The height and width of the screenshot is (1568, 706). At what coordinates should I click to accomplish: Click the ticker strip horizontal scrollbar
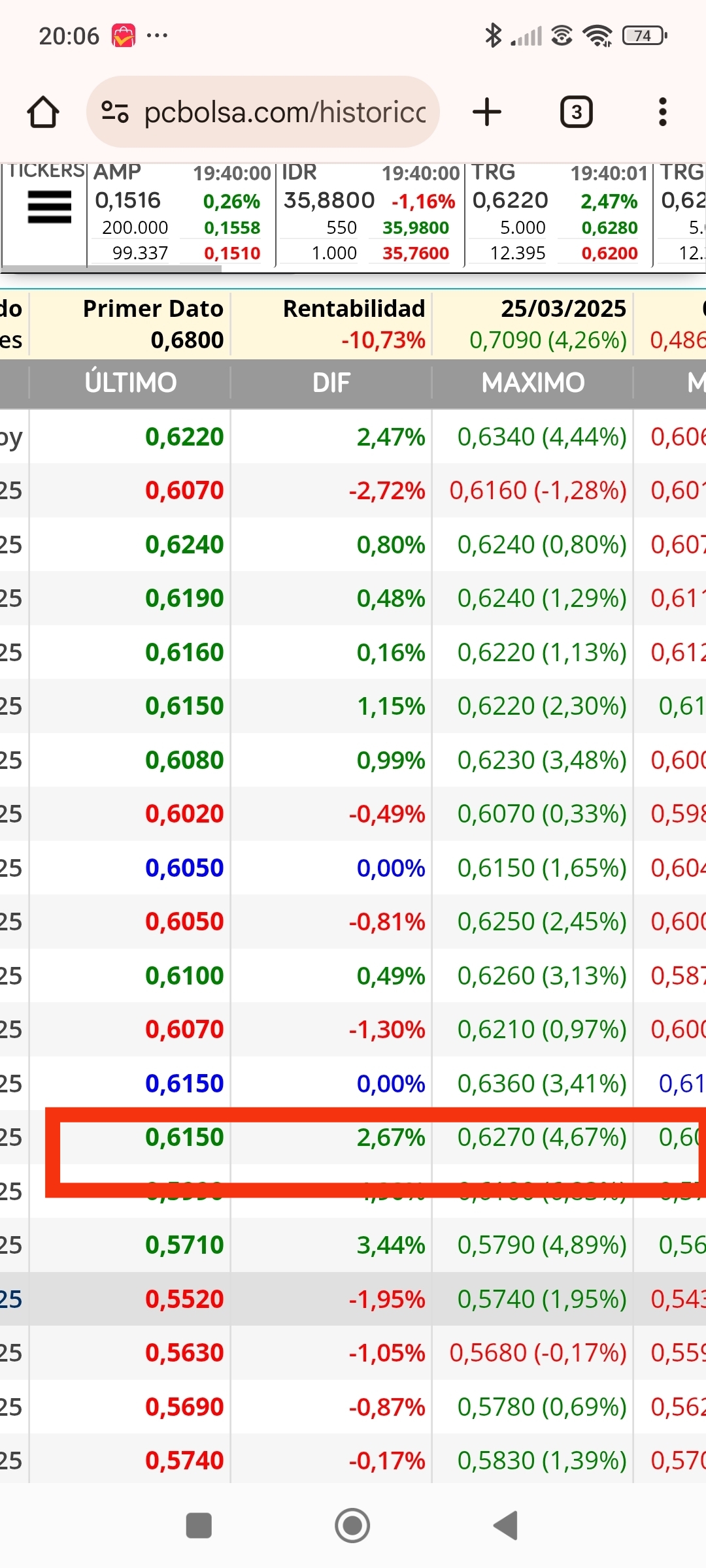tap(111, 269)
